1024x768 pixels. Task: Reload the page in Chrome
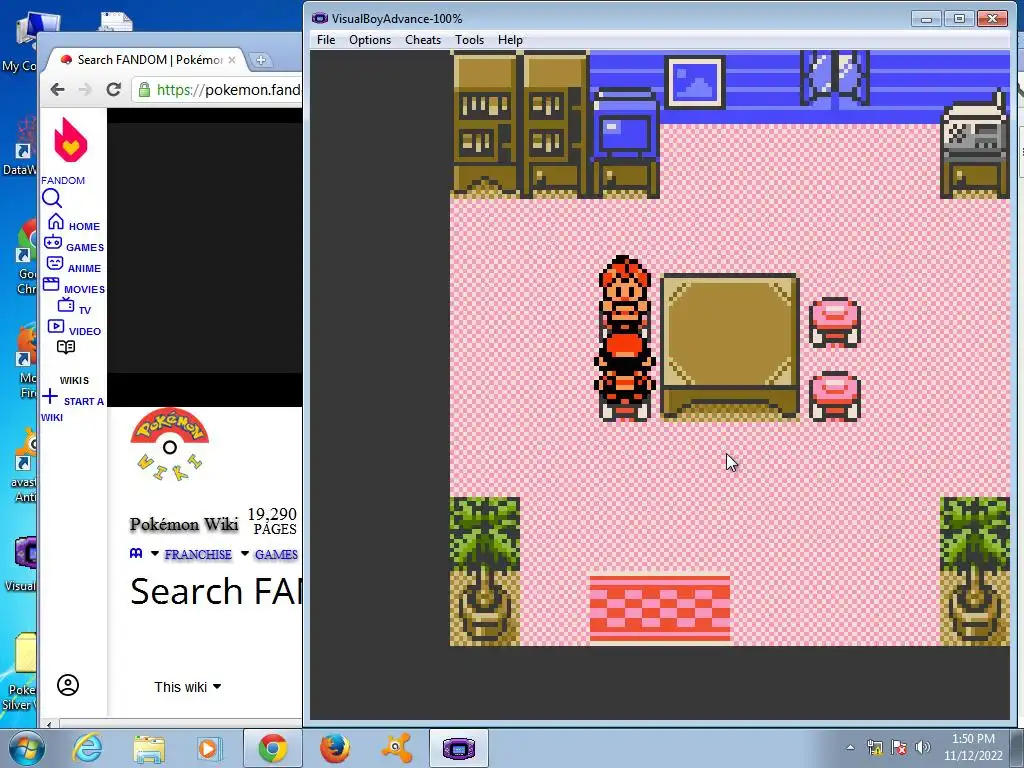point(113,89)
